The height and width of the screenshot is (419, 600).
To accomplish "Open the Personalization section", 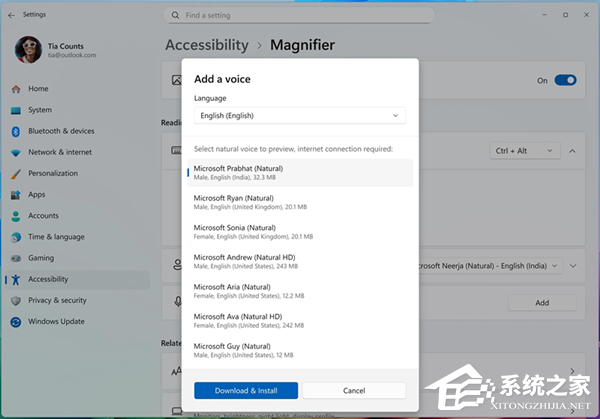I will (52, 173).
